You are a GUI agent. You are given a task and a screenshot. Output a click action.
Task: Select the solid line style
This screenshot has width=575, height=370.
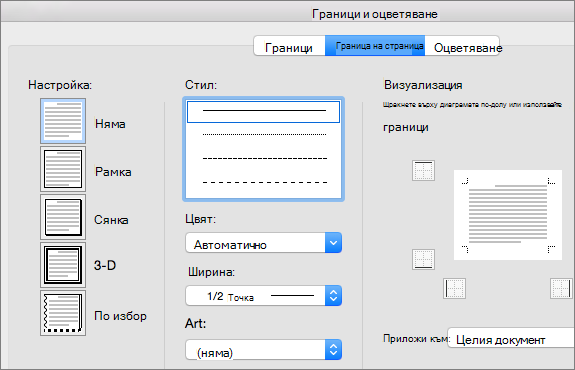(264, 111)
